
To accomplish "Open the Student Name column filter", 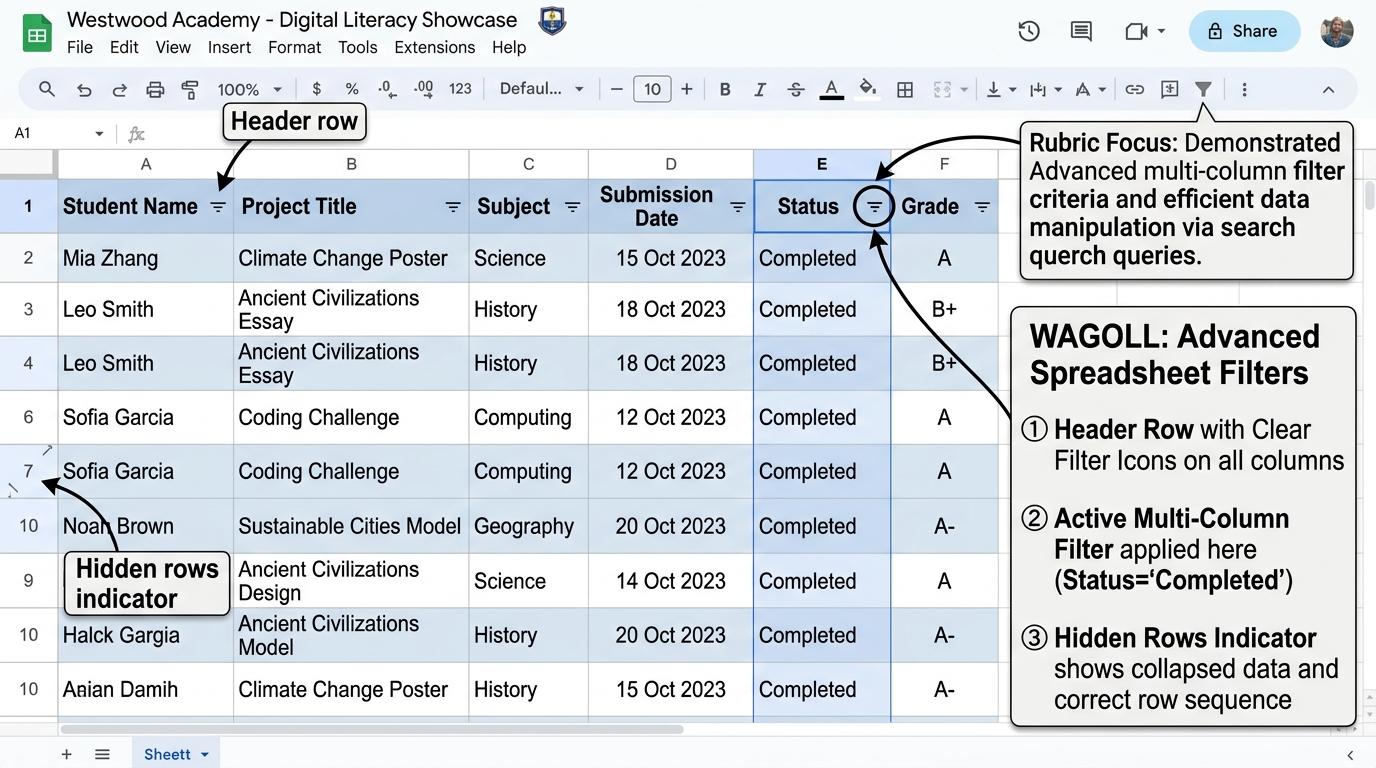I will click(x=218, y=207).
